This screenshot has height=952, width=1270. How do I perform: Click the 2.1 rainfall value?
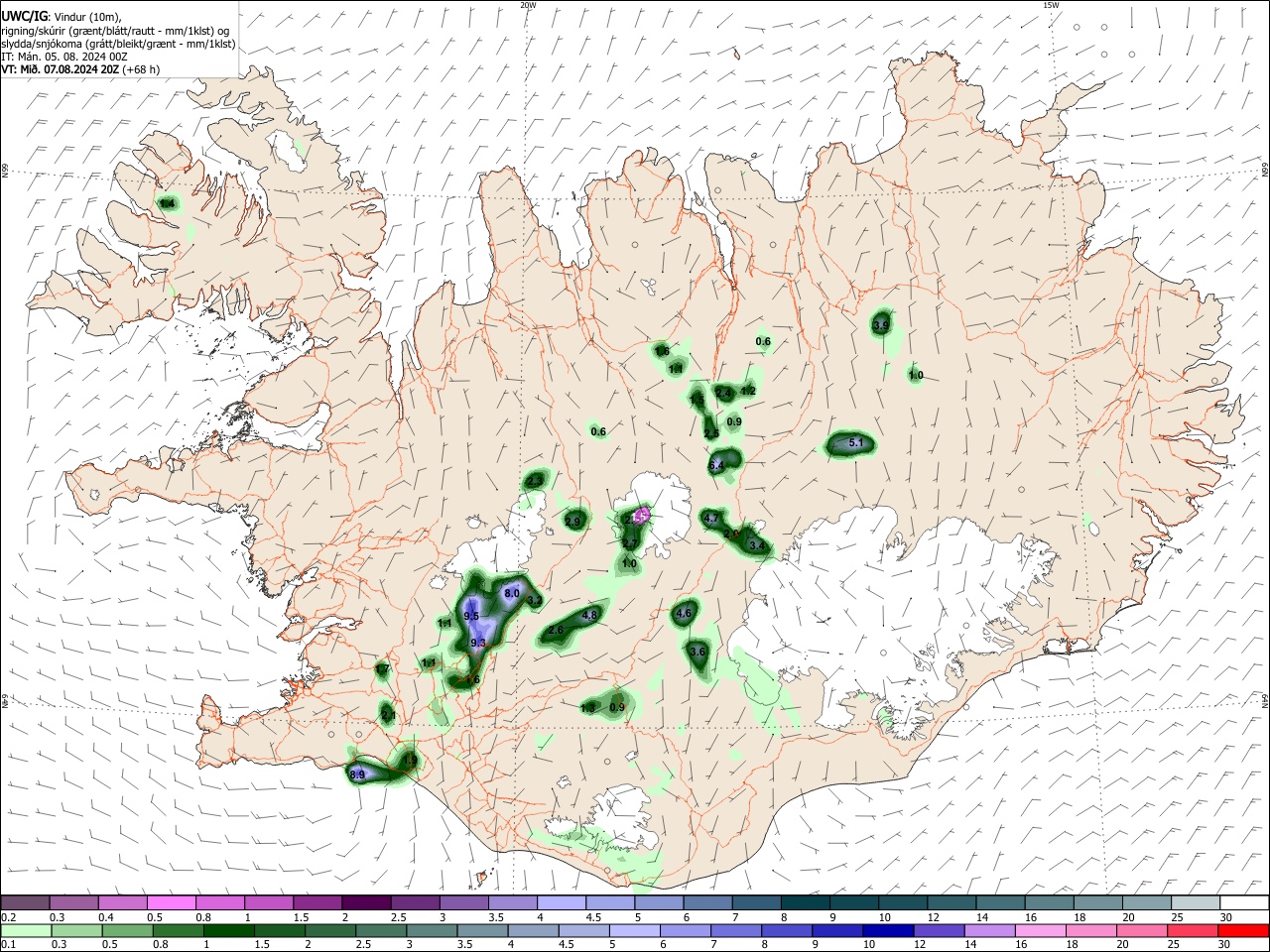[x=388, y=714]
